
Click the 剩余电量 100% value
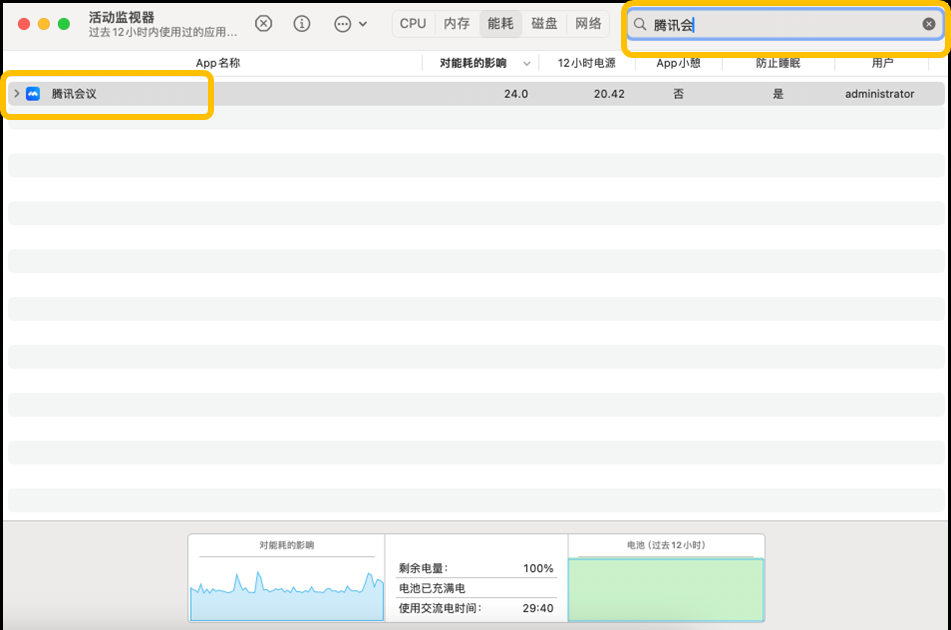point(538,568)
